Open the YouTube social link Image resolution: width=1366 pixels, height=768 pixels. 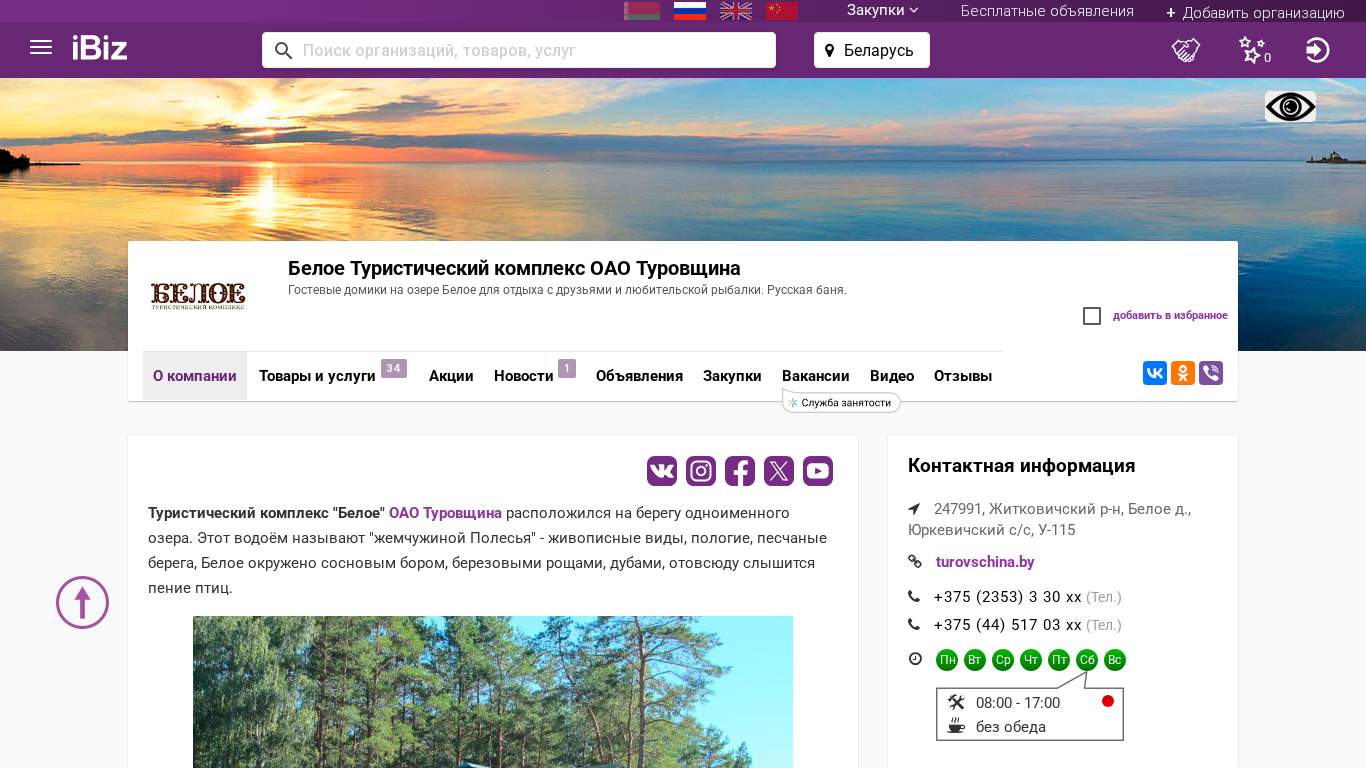click(818, 471)
